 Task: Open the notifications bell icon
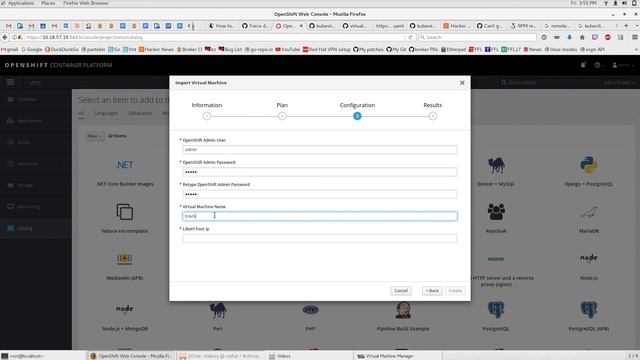(x=583, y=65)
